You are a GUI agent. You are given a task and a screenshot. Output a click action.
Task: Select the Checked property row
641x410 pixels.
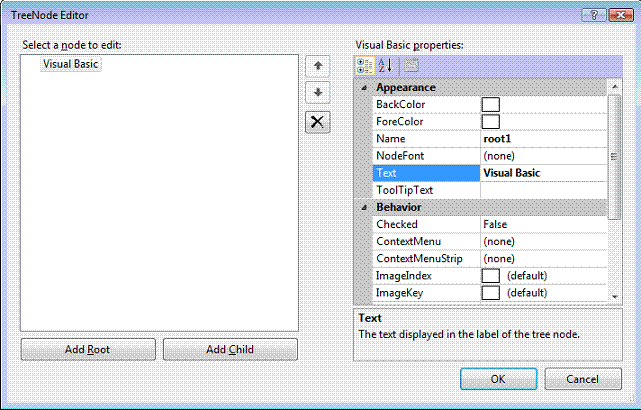click(490, 224)
